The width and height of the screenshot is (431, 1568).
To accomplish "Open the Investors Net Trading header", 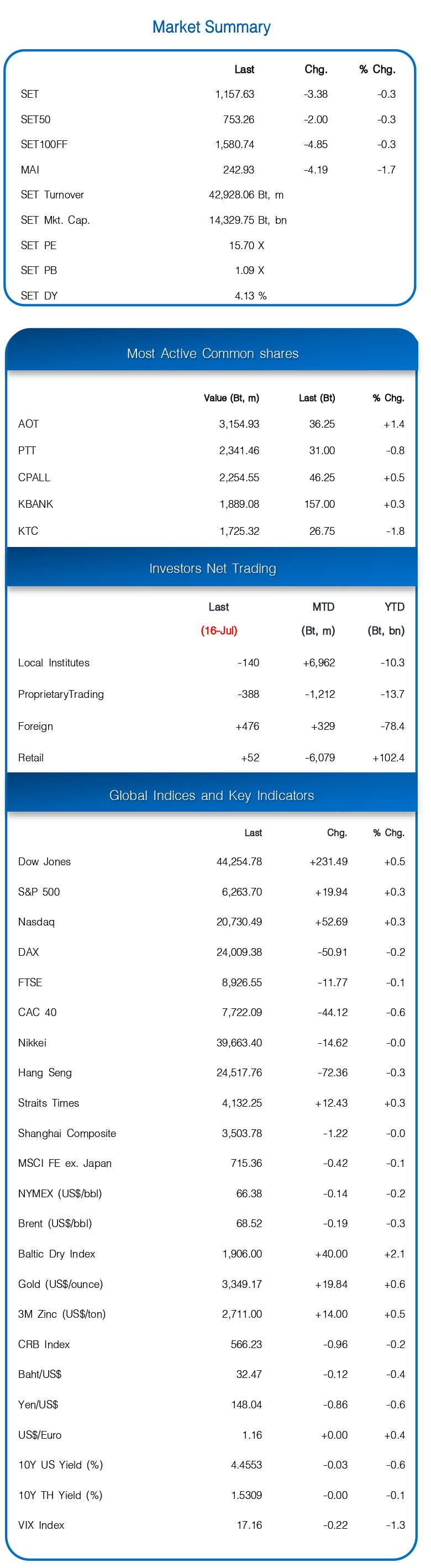I will pos(212,569).
